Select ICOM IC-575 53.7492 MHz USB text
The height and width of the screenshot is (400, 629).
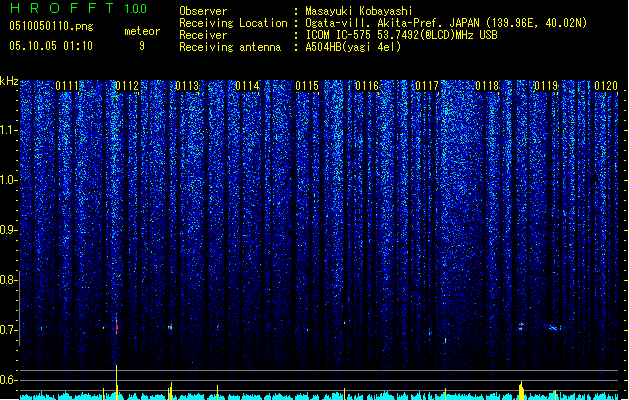point(401,35)
